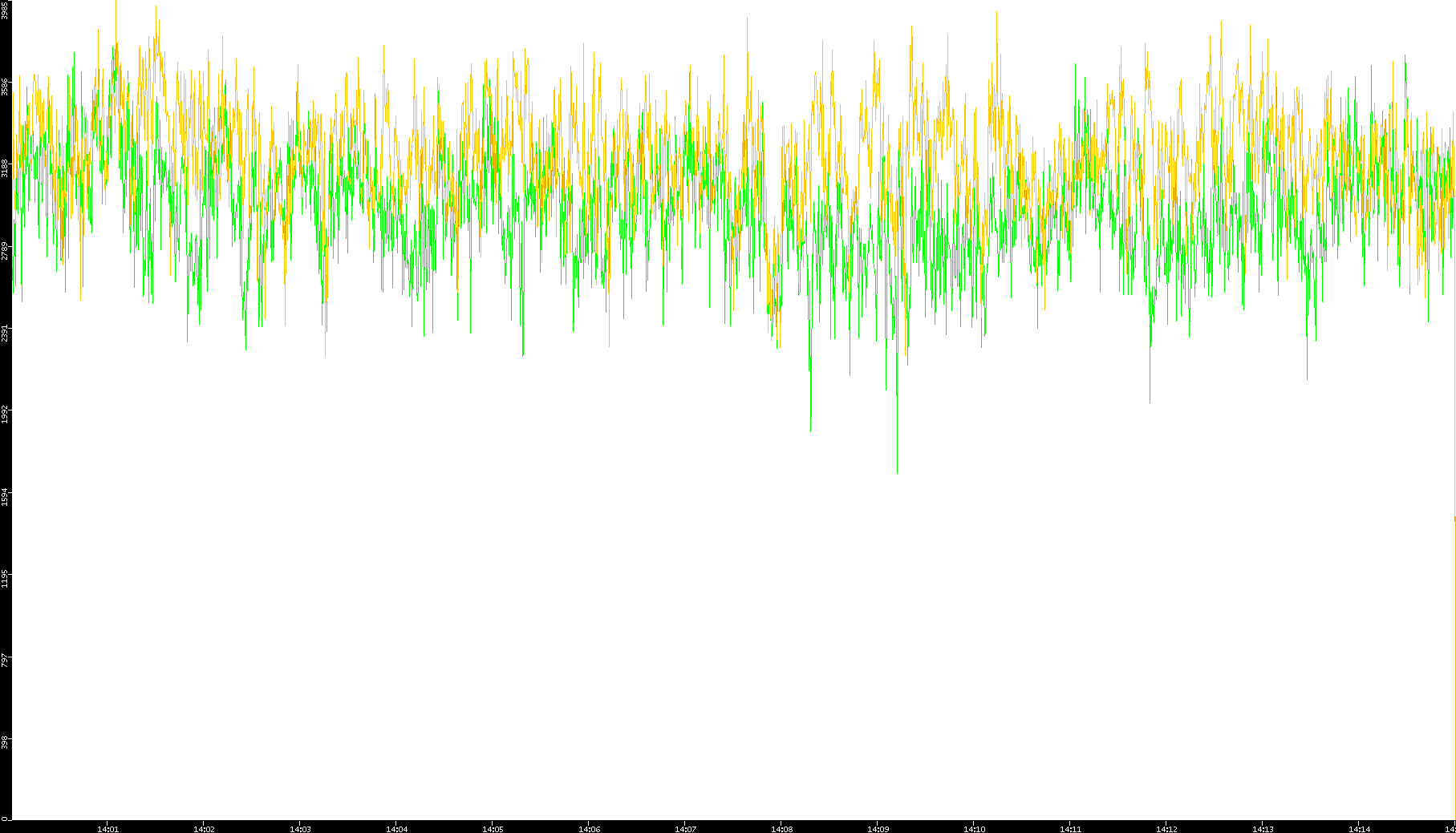
Task: Click the 3188 y-axis label
Action: pos(6,168)
